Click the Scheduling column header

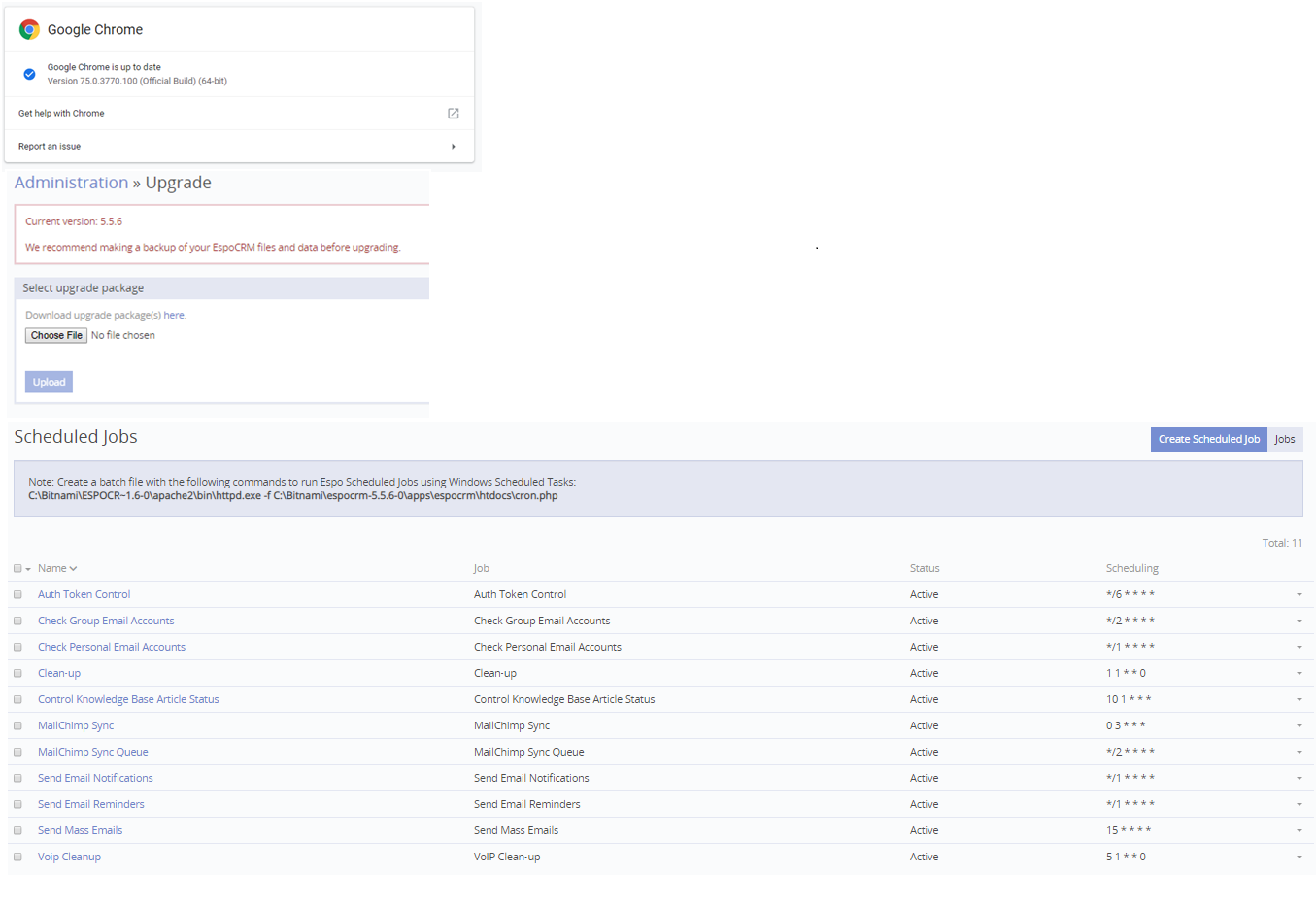pyautogui.click(x=1132, y=568)
